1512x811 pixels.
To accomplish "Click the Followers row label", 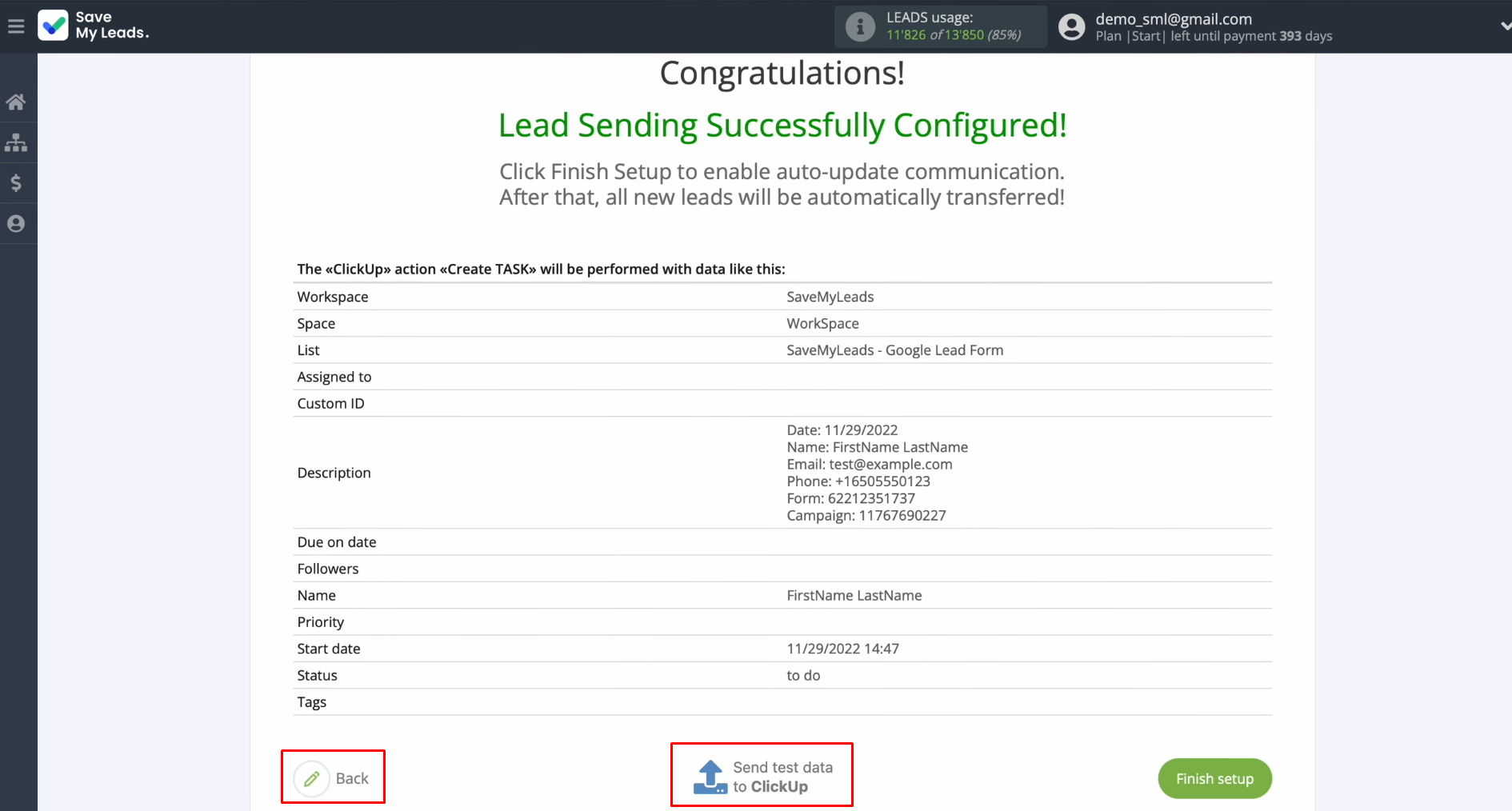I will click(x=328, y=569).
